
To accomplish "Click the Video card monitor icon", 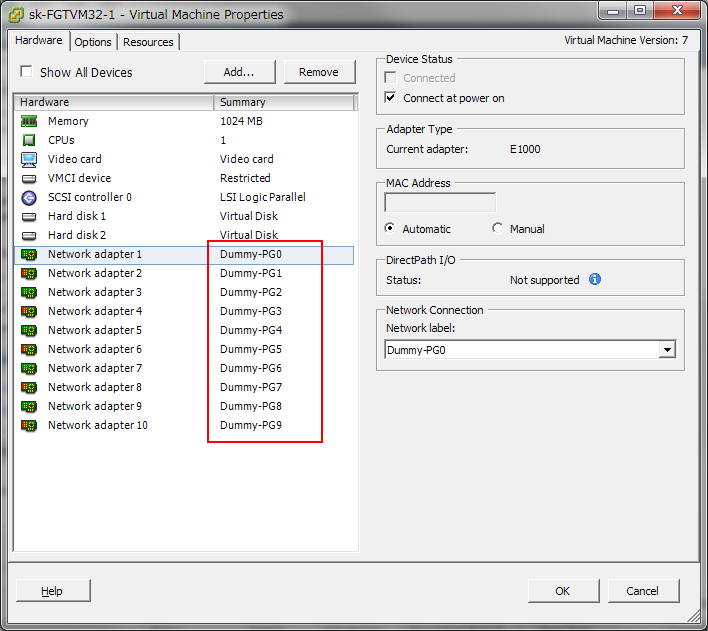I will (29, 159).
